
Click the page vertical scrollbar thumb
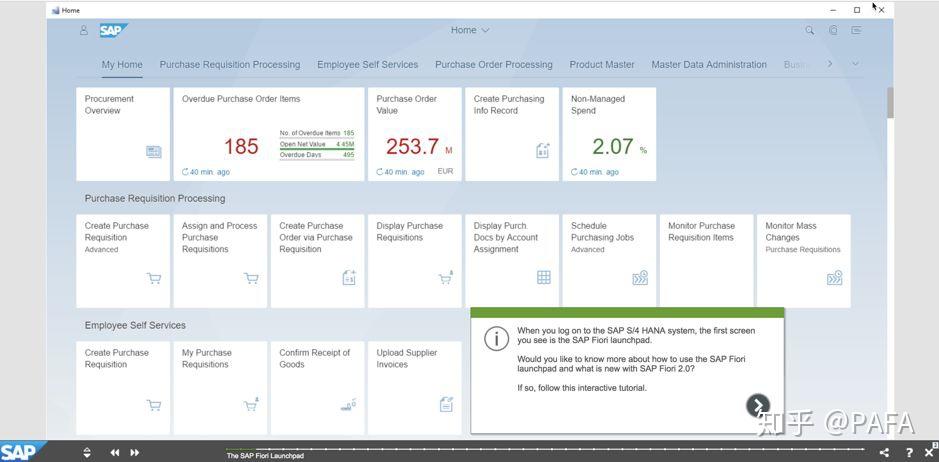point(890,102)
